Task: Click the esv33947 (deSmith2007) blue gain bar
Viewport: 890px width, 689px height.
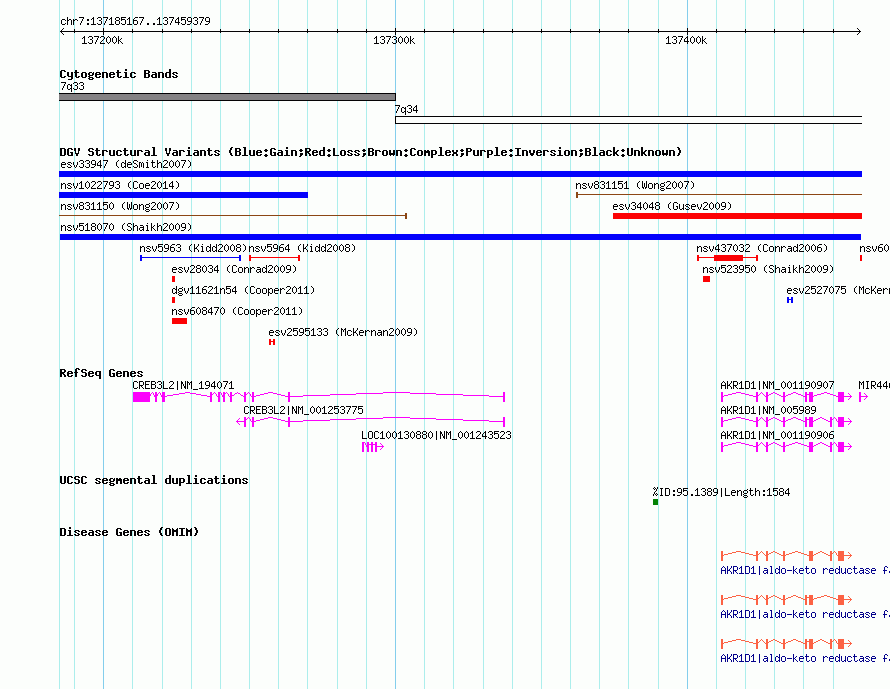Action: click(460, 174)
